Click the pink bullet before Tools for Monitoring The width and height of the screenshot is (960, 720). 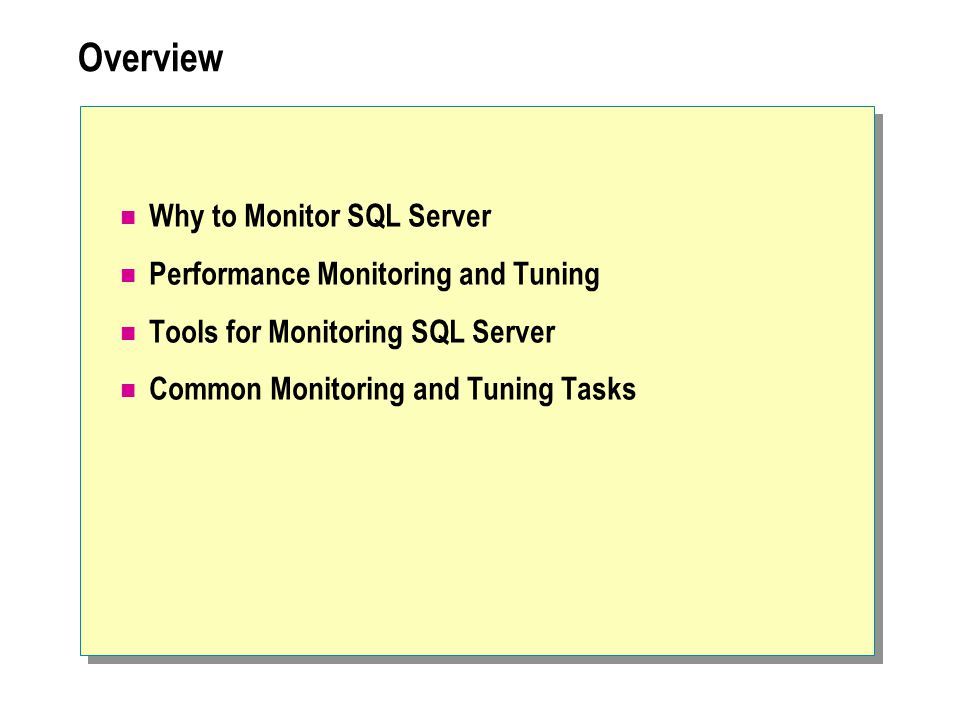pos(128,334)
